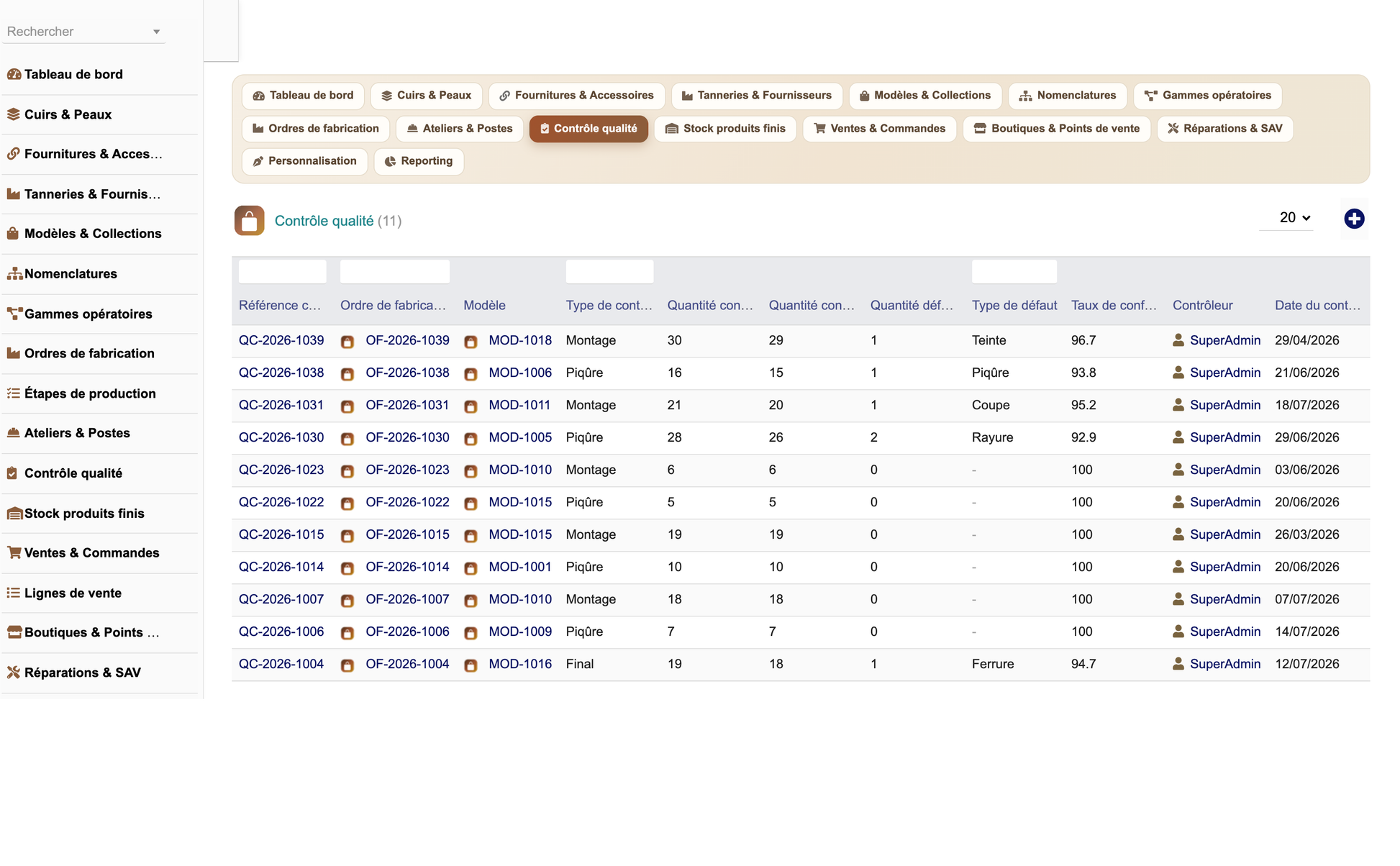Sort by the Modèle column header
This screenshot has height=866, width=1400.
(484, 305)
